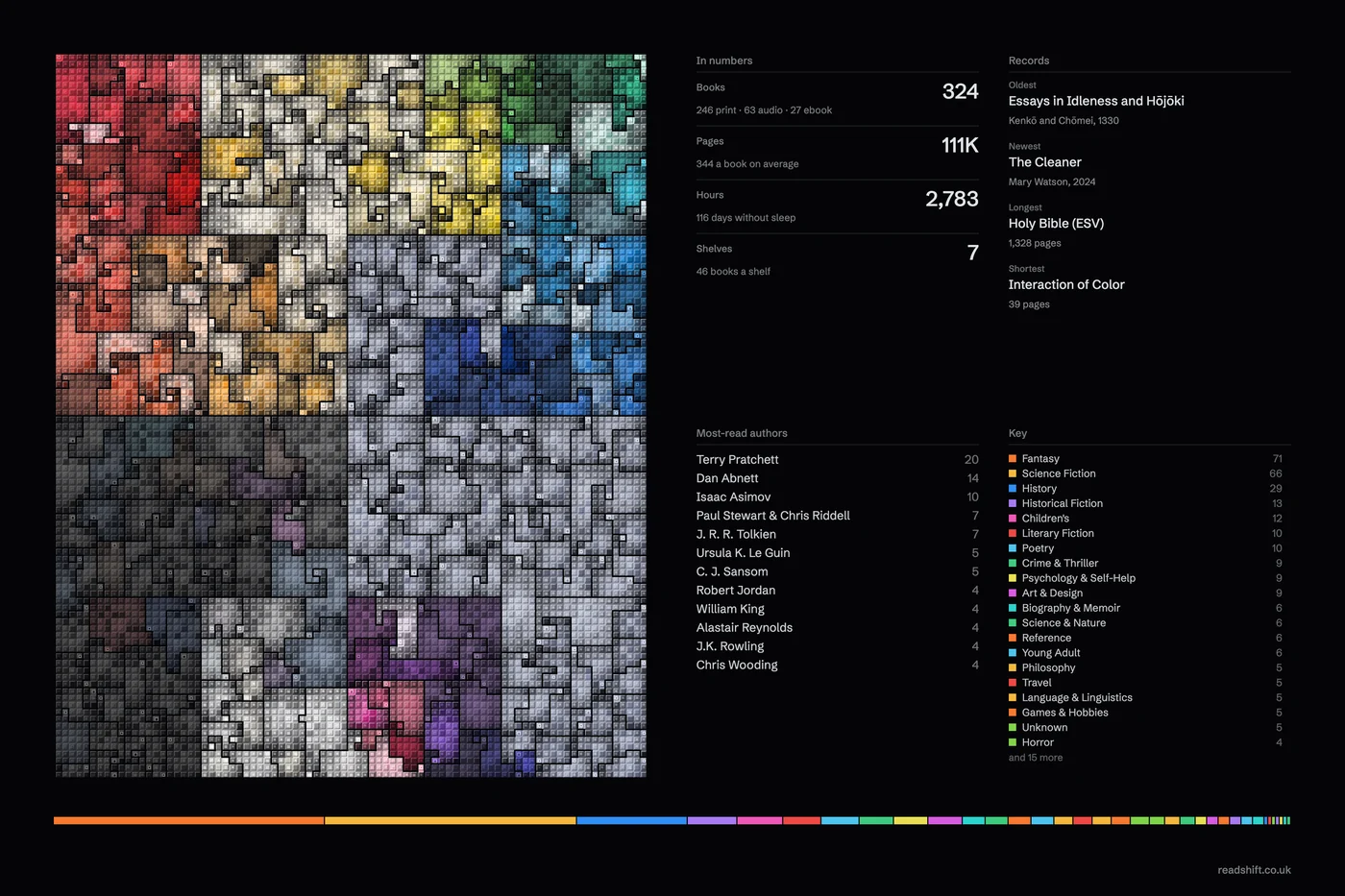The image size is (1345, 896).
Task: Click author 'Chris Wooding'
Action: pyautogui.click(x=737, y=666)
